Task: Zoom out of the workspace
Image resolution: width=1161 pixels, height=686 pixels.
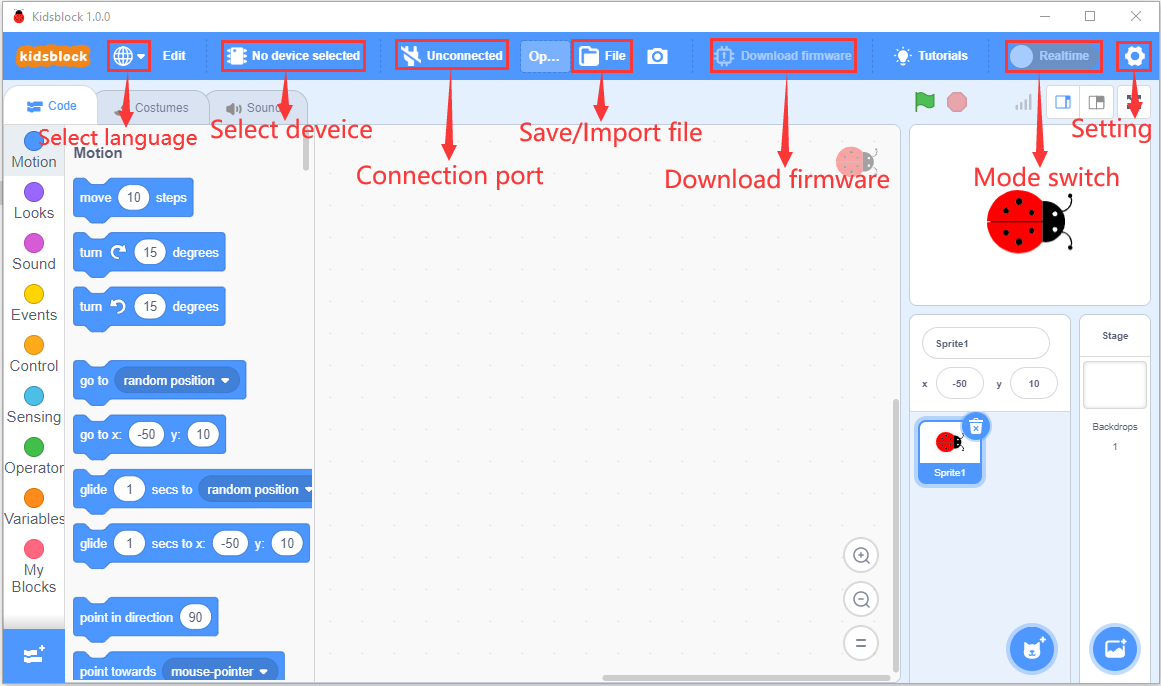Action: click(x=860, y=599)
